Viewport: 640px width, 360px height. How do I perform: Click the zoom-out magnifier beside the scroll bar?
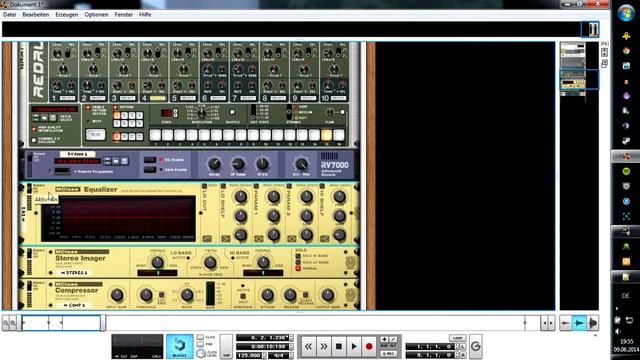point(6,323)
